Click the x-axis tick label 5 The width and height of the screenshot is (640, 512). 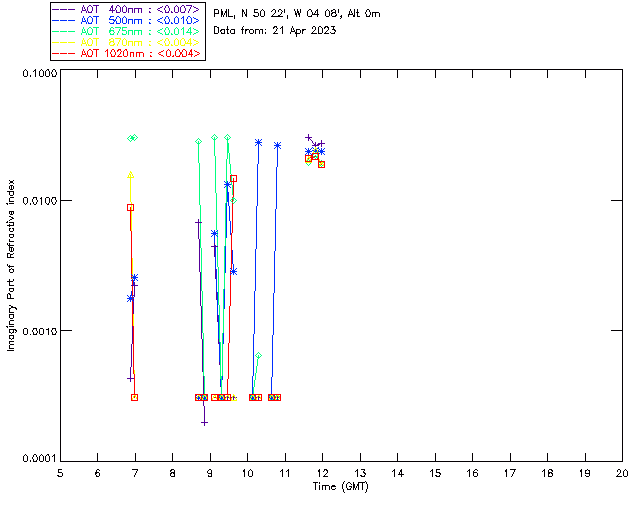[60, 473]
